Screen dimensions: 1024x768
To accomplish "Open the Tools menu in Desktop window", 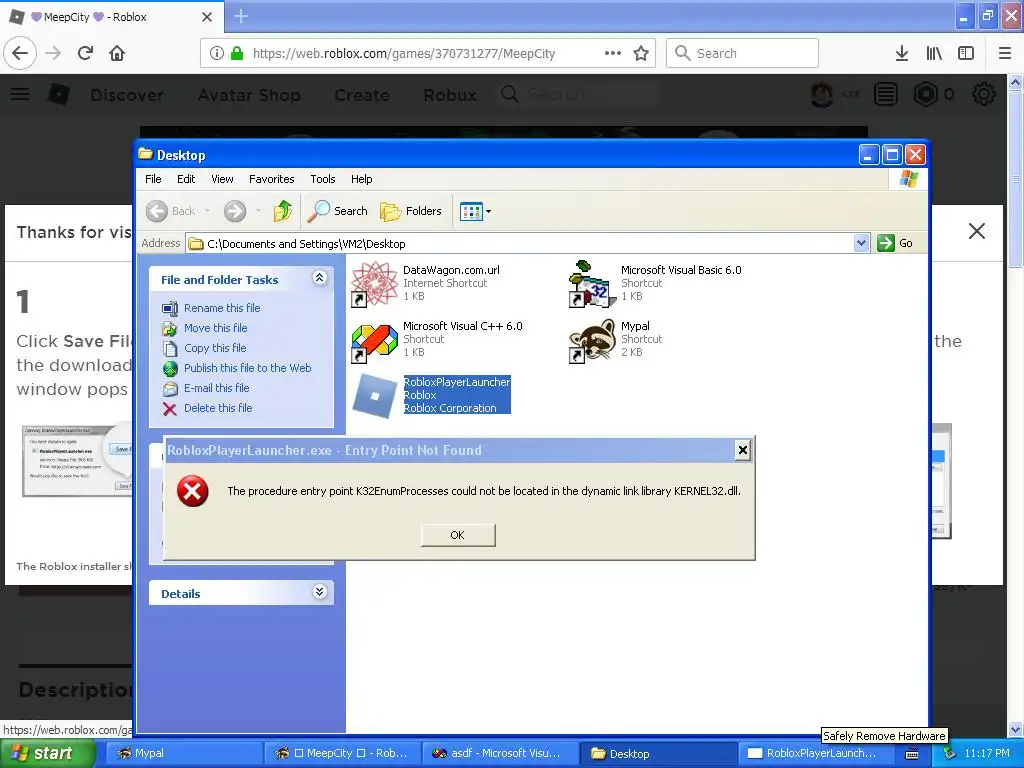I will [323, 179].
